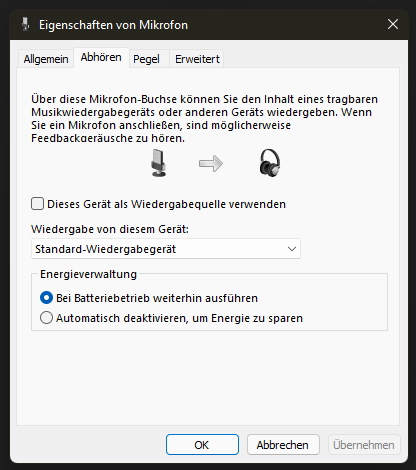416x470 pixels.
Task: Select 'Automatisch deaktivieren, um Energie zu sparen'
Action: 46,318
